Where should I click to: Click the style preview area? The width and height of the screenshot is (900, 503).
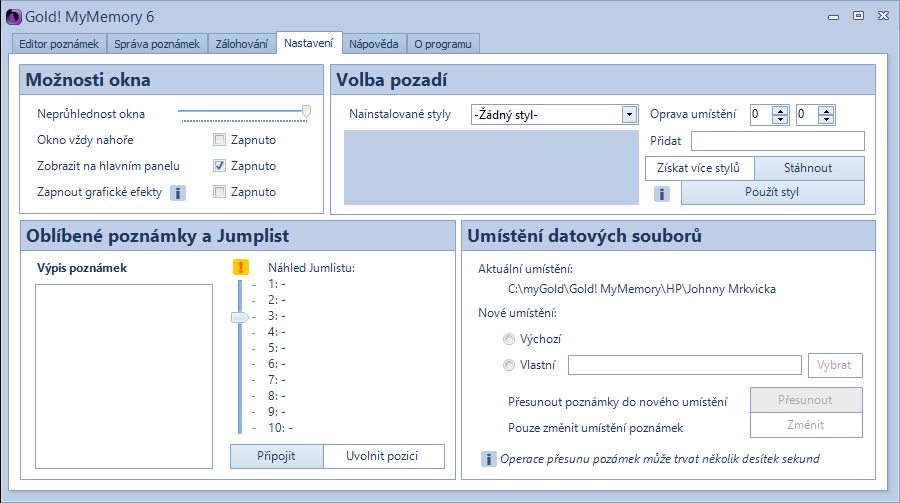tap(491, 167)
